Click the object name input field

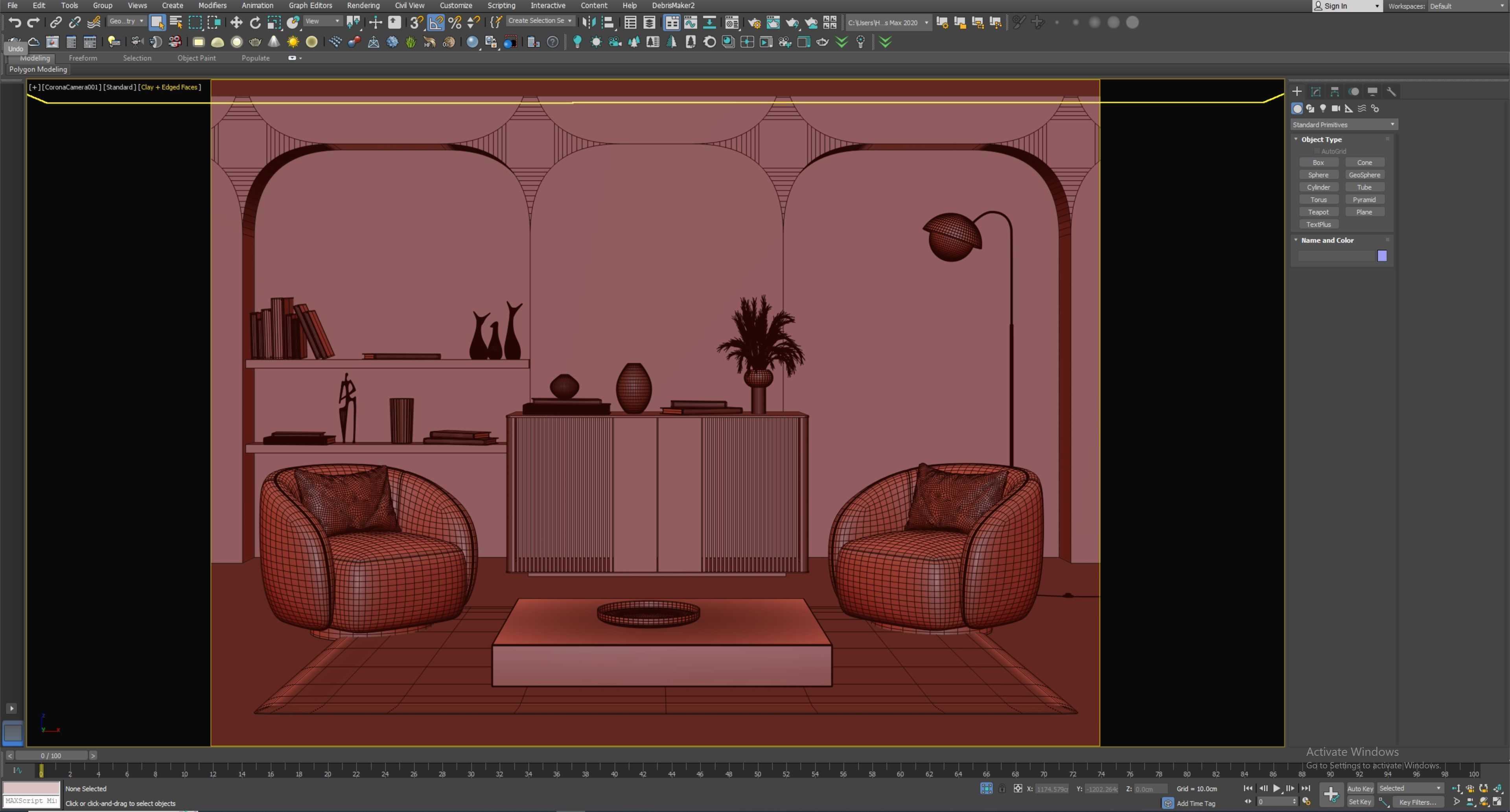[x=1337, y=256]
